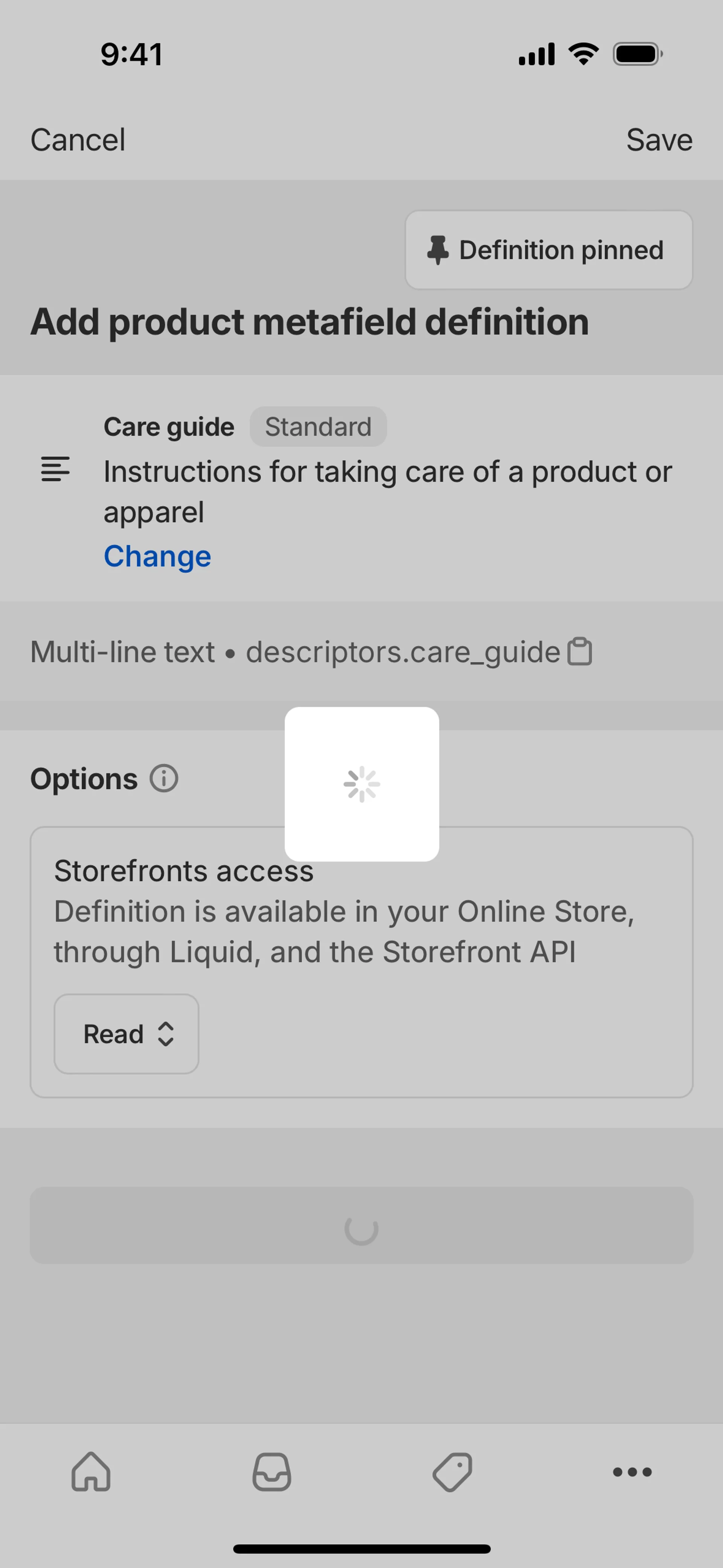Image resolution: width=723 pixels, height=1568 pixels.
Task: Tap the Care guide title
Action: pyautogui.click(x=169, y=427)
